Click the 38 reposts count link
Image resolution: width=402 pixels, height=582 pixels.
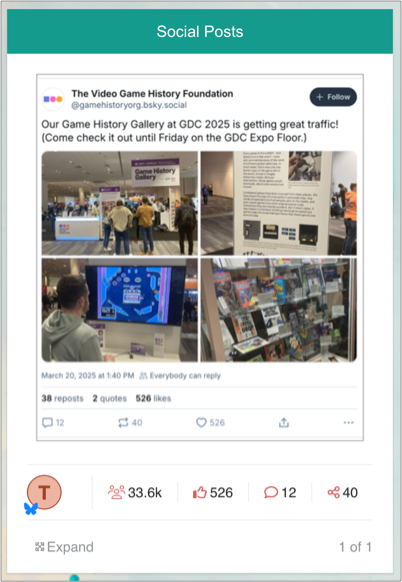pos(62,398)
